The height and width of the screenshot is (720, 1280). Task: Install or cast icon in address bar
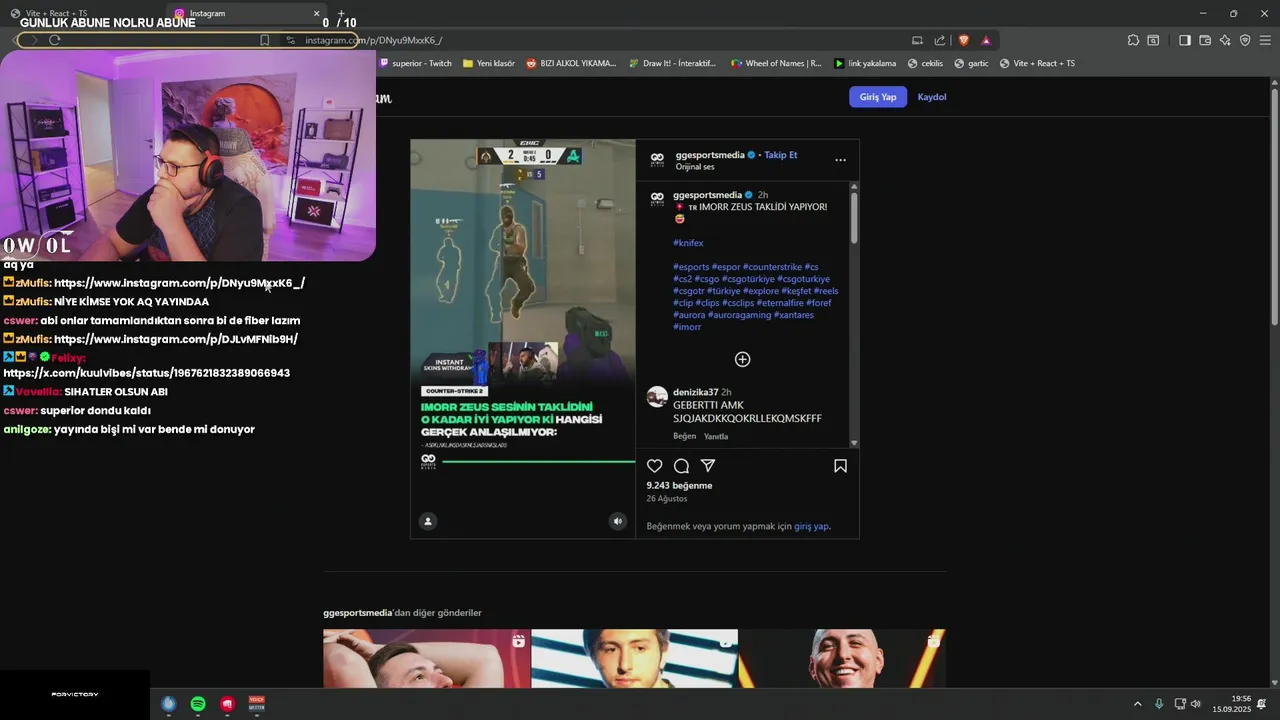pos(917,40)
